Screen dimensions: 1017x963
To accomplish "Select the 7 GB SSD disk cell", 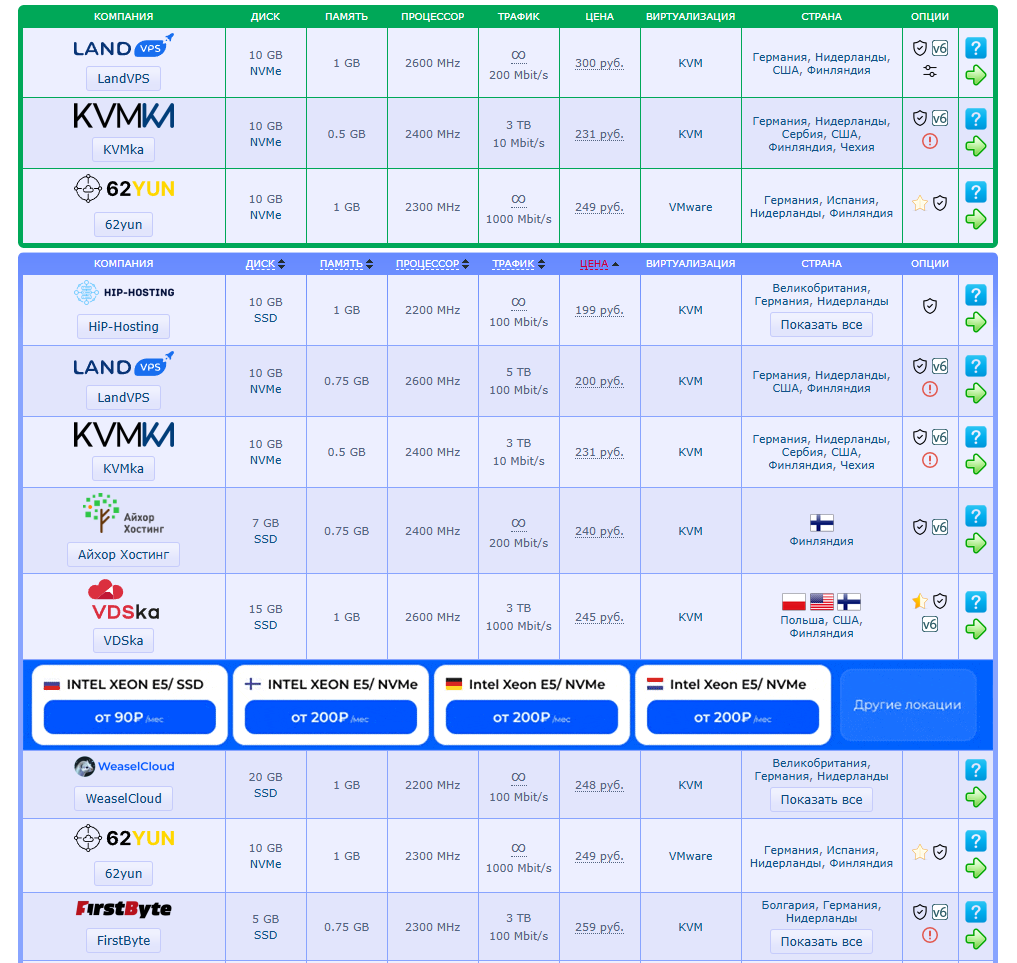I will 265,531.
